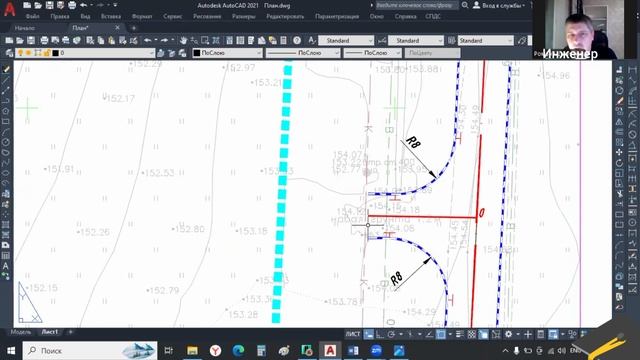
Task: Click the Dimension Style icon
Action: coord(382,40)
